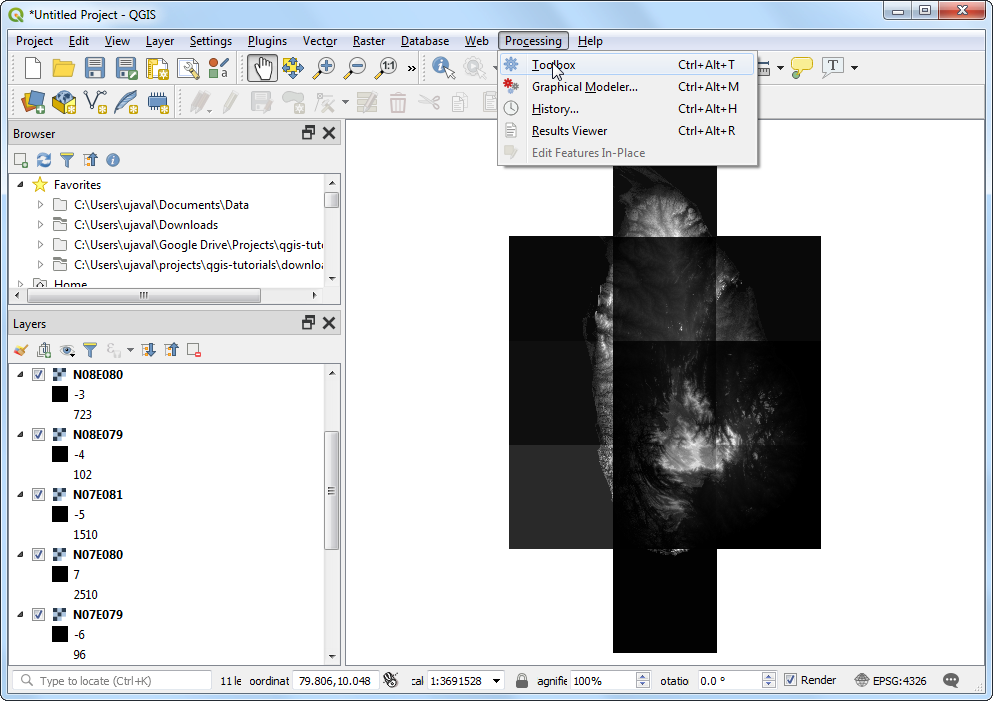The height and width of the screenshot is (701, 993).
Task: Click the Save Project floppy icon
Action: (x=95, y=68)
